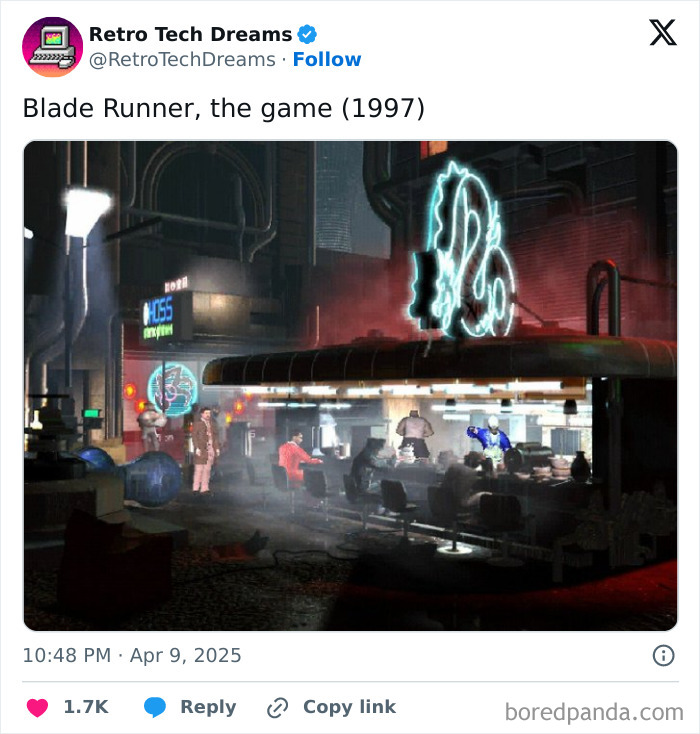Like the tweet with heart icon
This screenshot has height=734, width=700.
pyautogui.click(x=37, y=707)
